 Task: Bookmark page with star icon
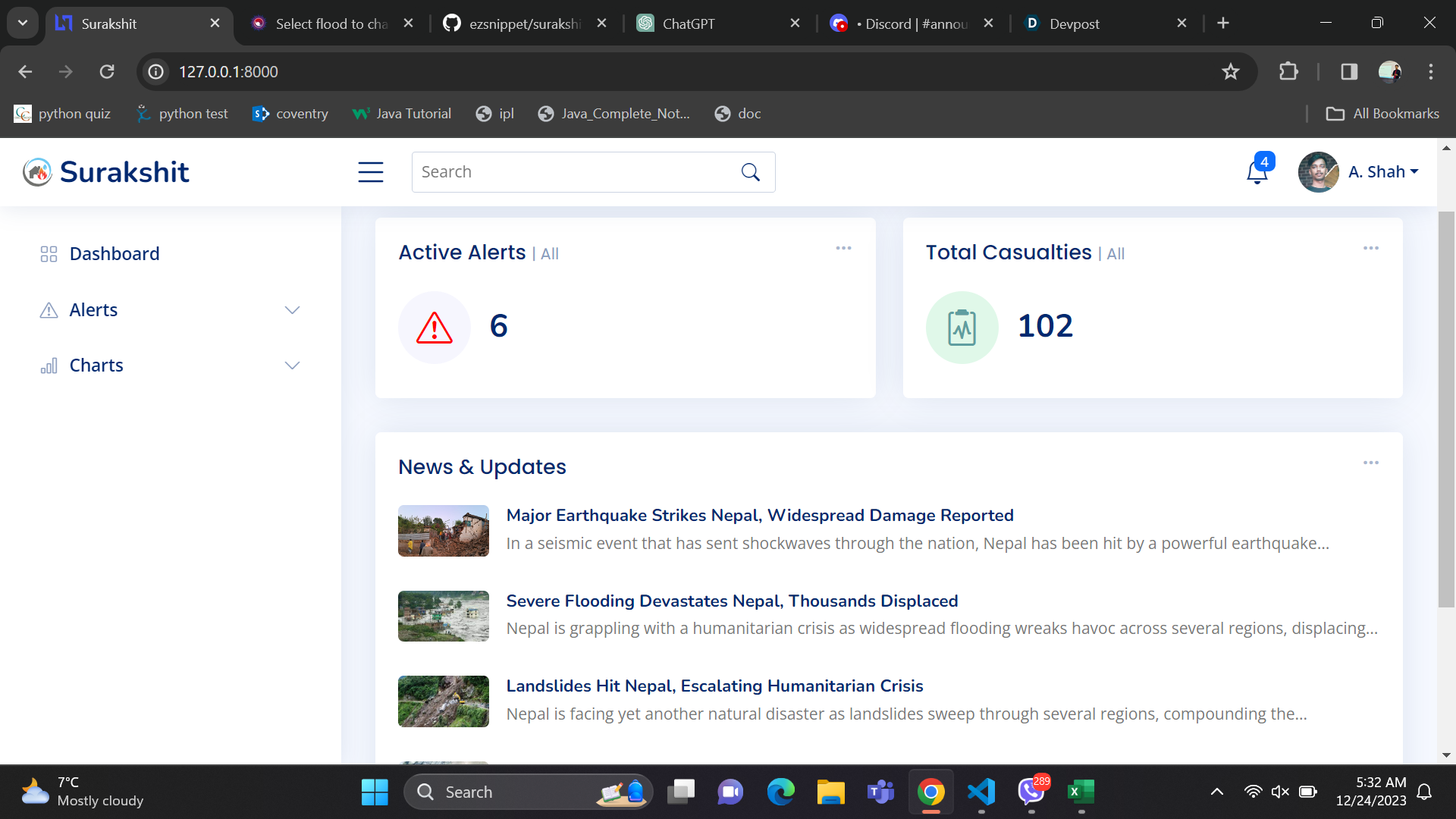(x=1230, y=72)
